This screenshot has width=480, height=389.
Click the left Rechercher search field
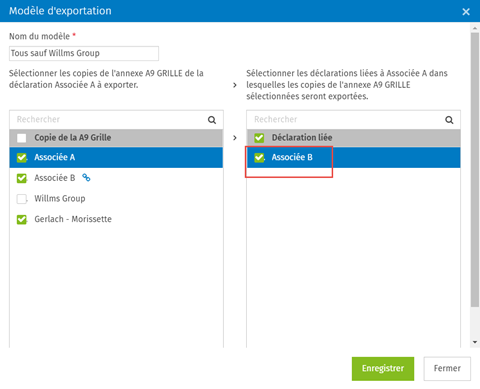108,120
